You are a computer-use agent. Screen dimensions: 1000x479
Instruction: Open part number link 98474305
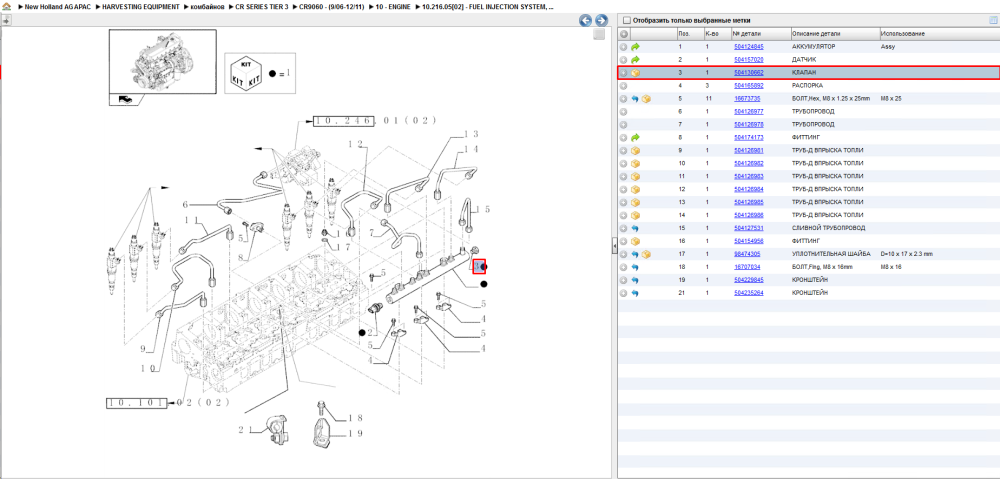coord(747,254)
